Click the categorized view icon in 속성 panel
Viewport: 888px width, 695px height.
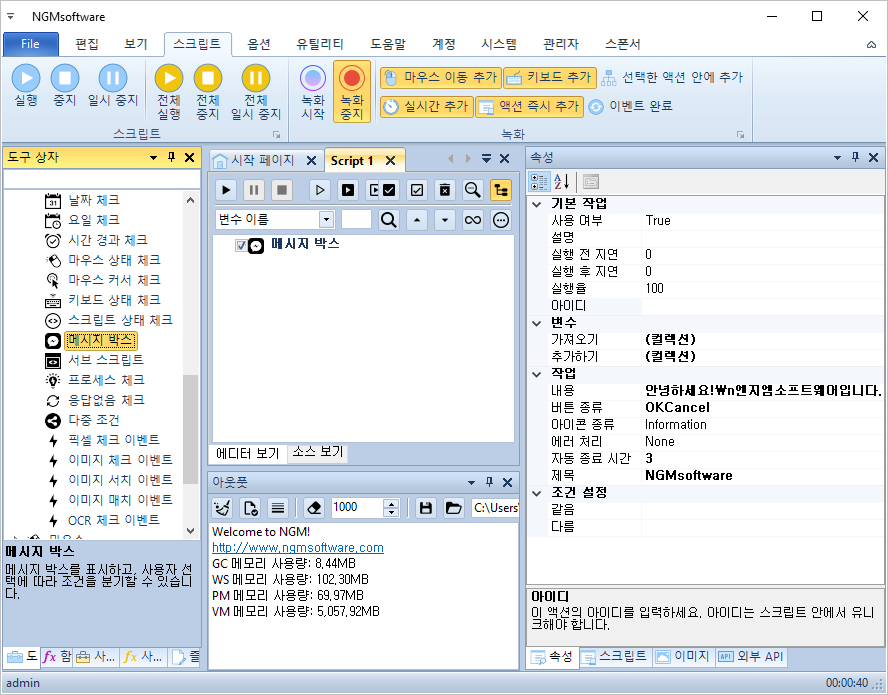(x=539, y=182)
